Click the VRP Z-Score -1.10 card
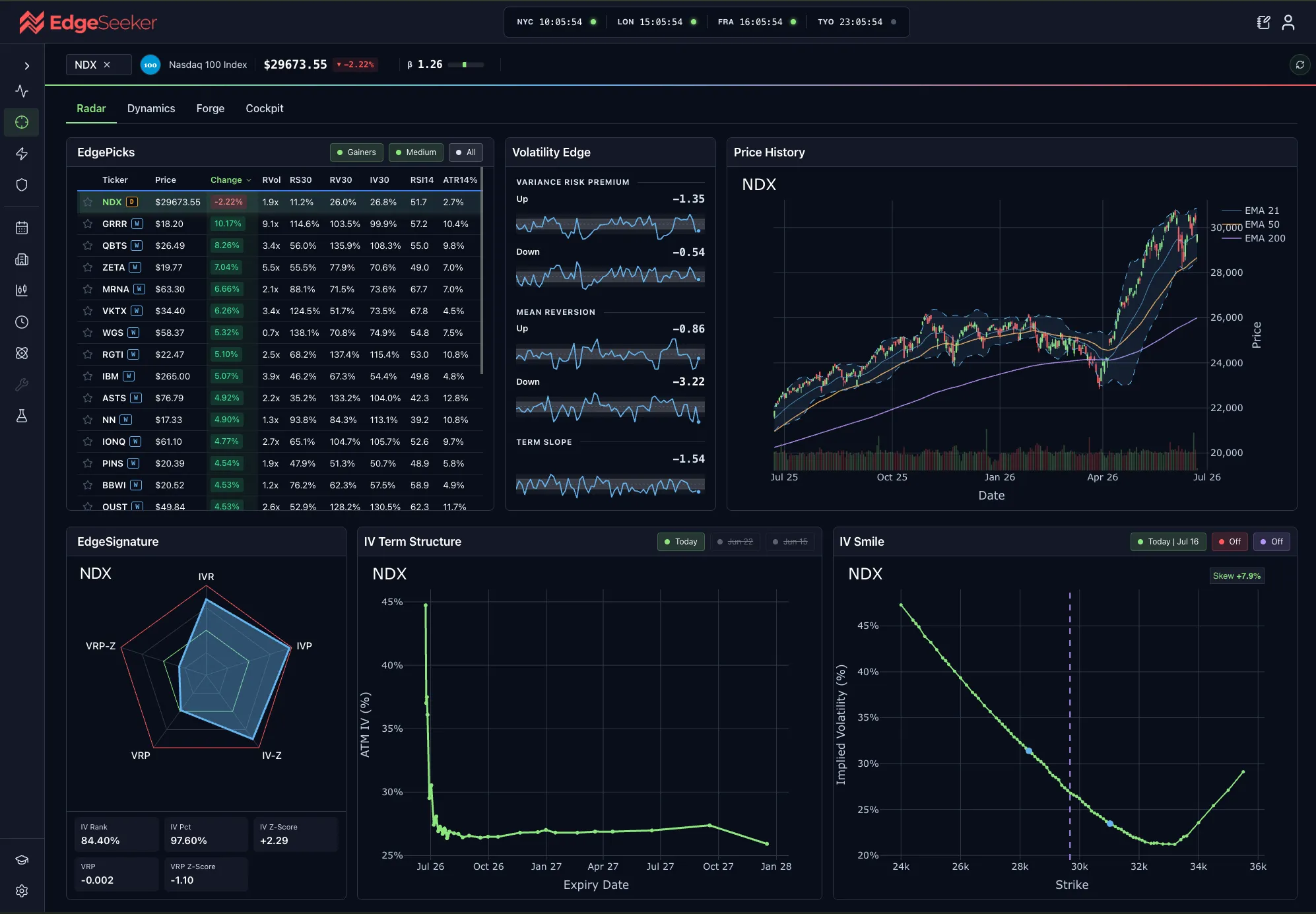 pos(206,874)
